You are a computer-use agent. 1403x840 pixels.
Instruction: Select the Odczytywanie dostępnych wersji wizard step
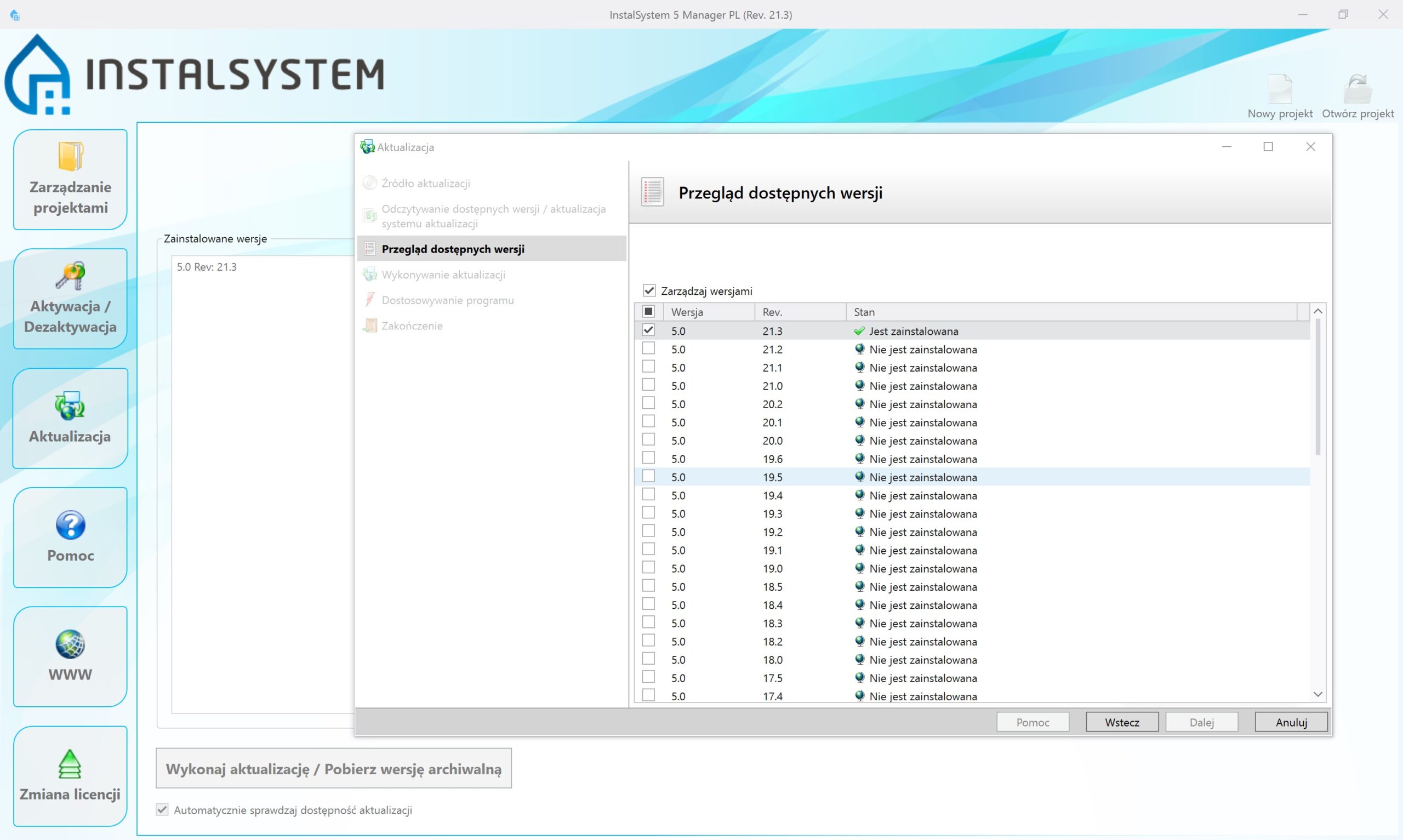click(492, 216)
